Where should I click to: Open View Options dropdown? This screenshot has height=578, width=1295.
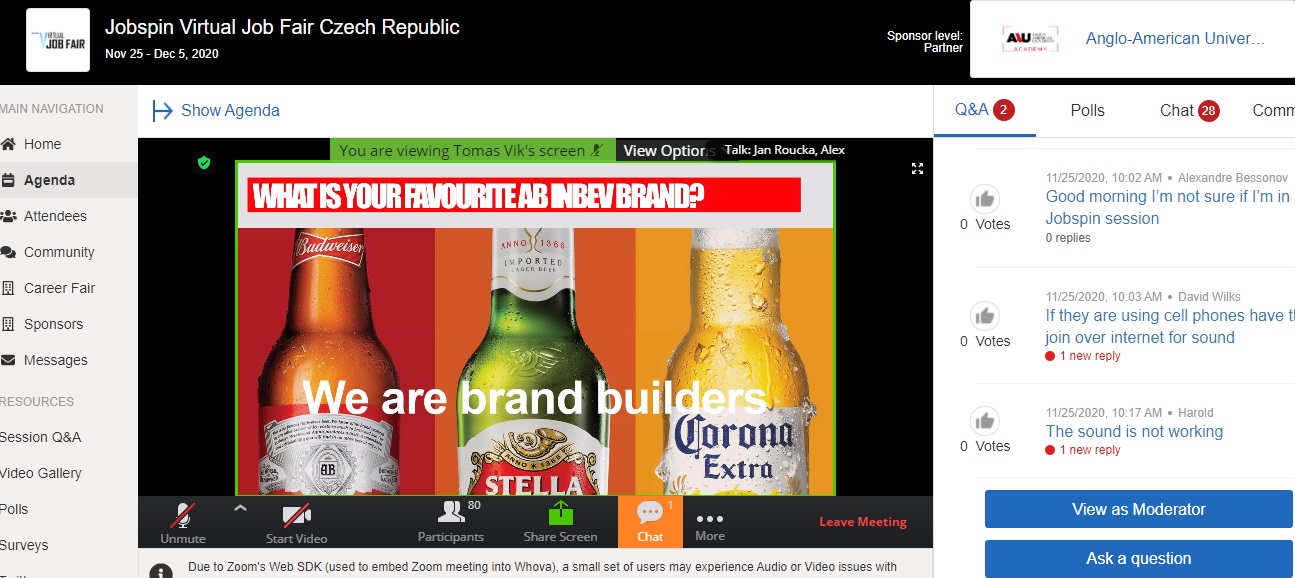[x=666, y=150]
